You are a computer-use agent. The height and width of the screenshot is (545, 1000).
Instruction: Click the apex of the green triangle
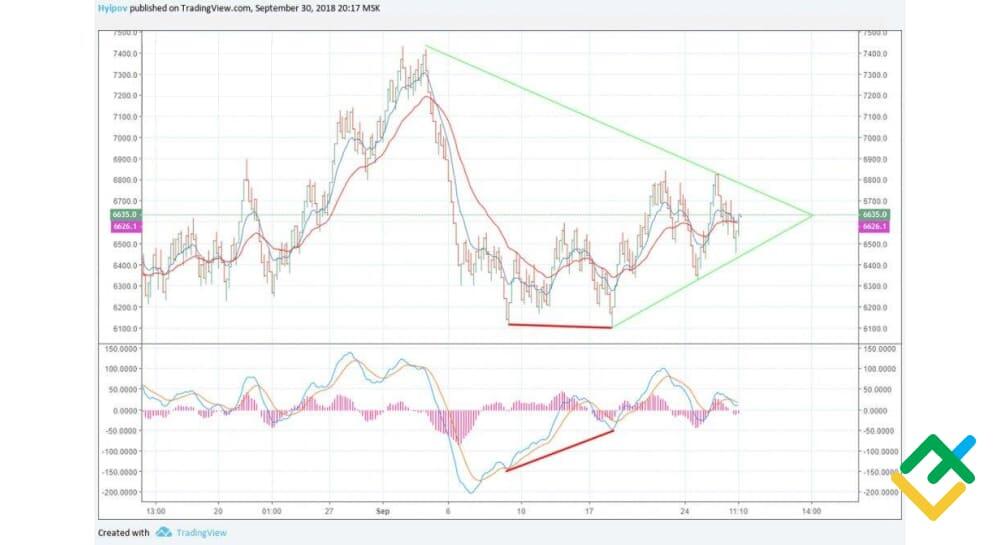(x=811, y=215)
